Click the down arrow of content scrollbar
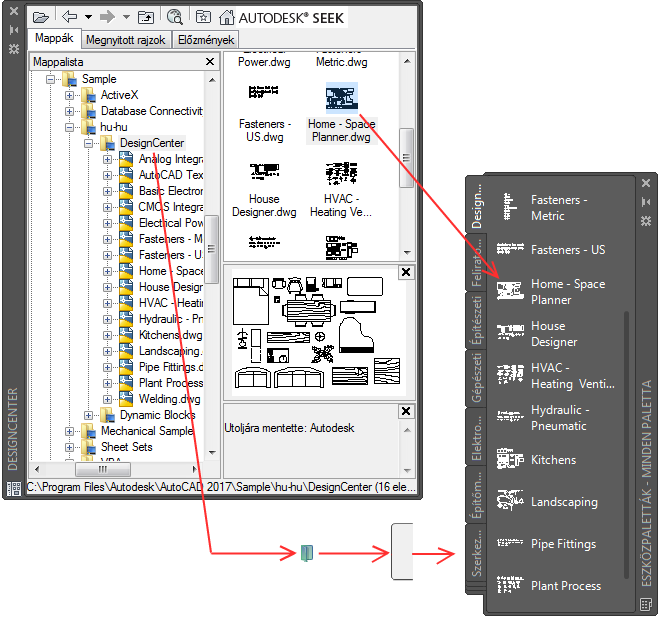Image resolution: width=659 pixels, height=617 pixels. [407, 253]
